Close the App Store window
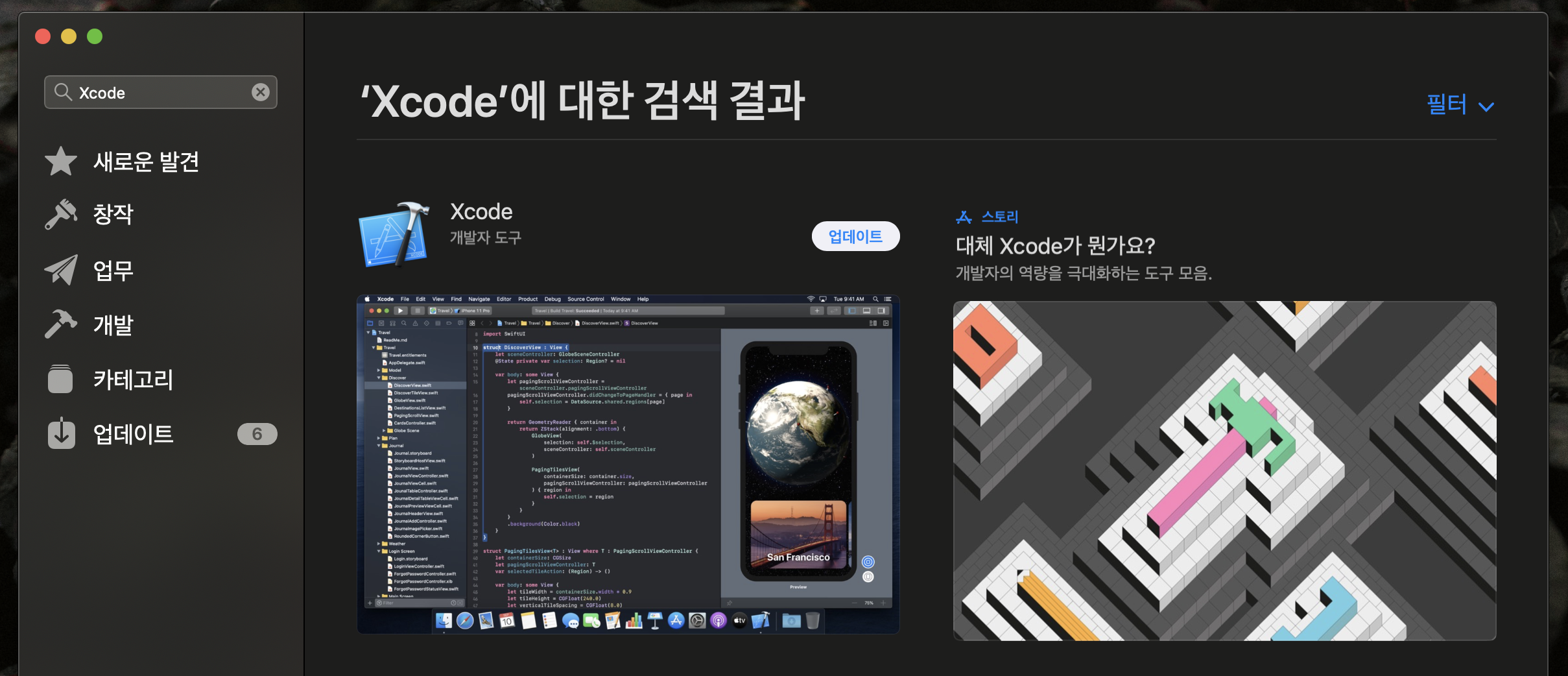Viewport: 1568px width, 676px height. pos(43,36)
